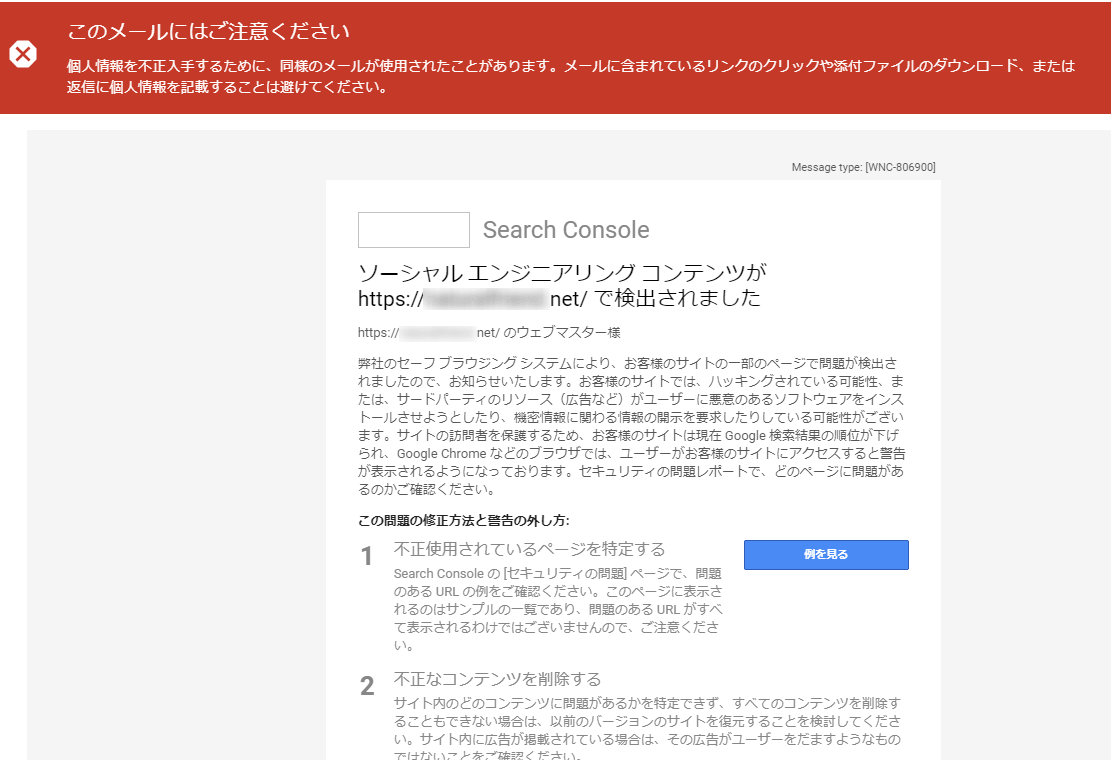Click the 例を見る blue button
Screen dimensions: 1111x760
[826, 555]
